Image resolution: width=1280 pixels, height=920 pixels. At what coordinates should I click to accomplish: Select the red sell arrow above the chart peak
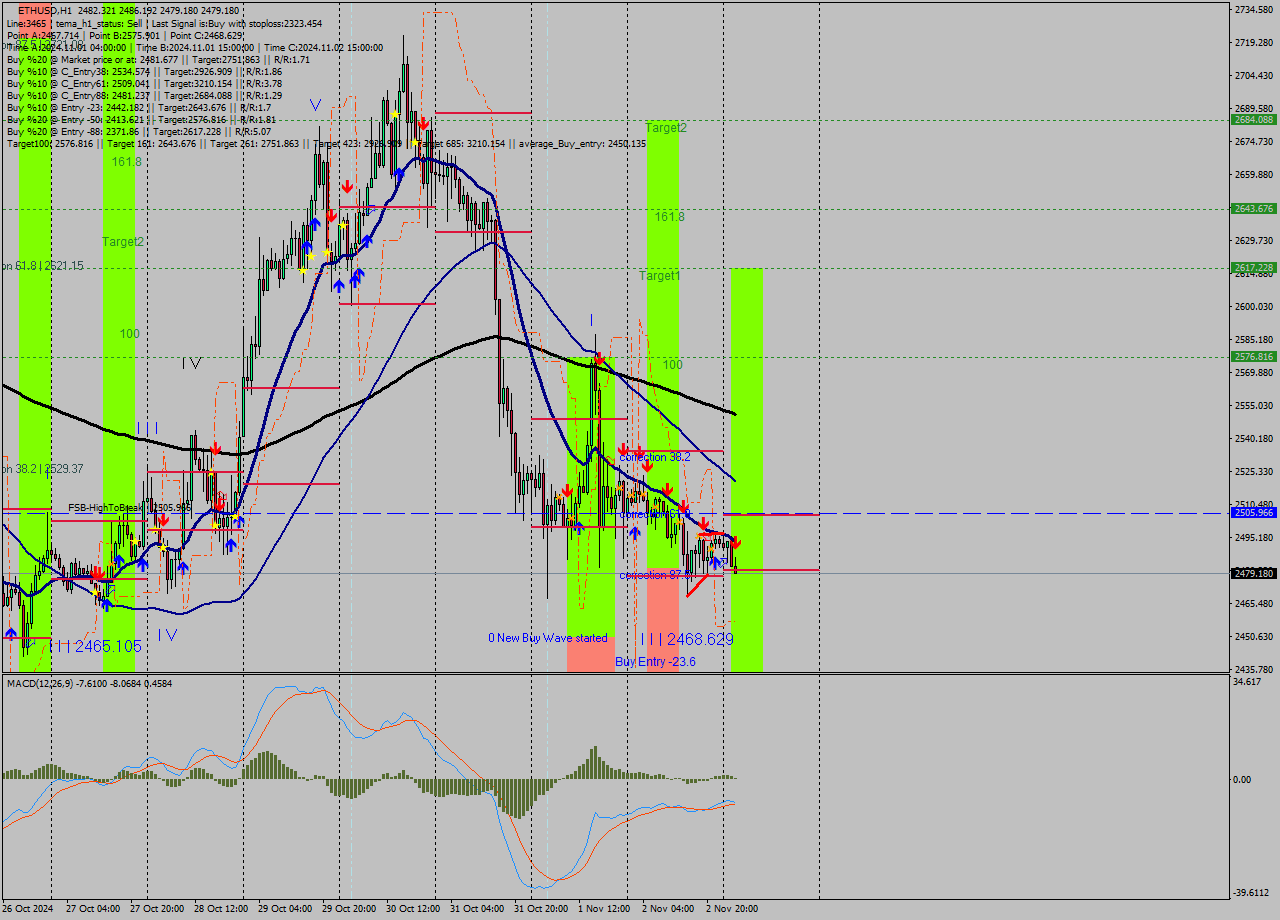click(x=425, y=123)
